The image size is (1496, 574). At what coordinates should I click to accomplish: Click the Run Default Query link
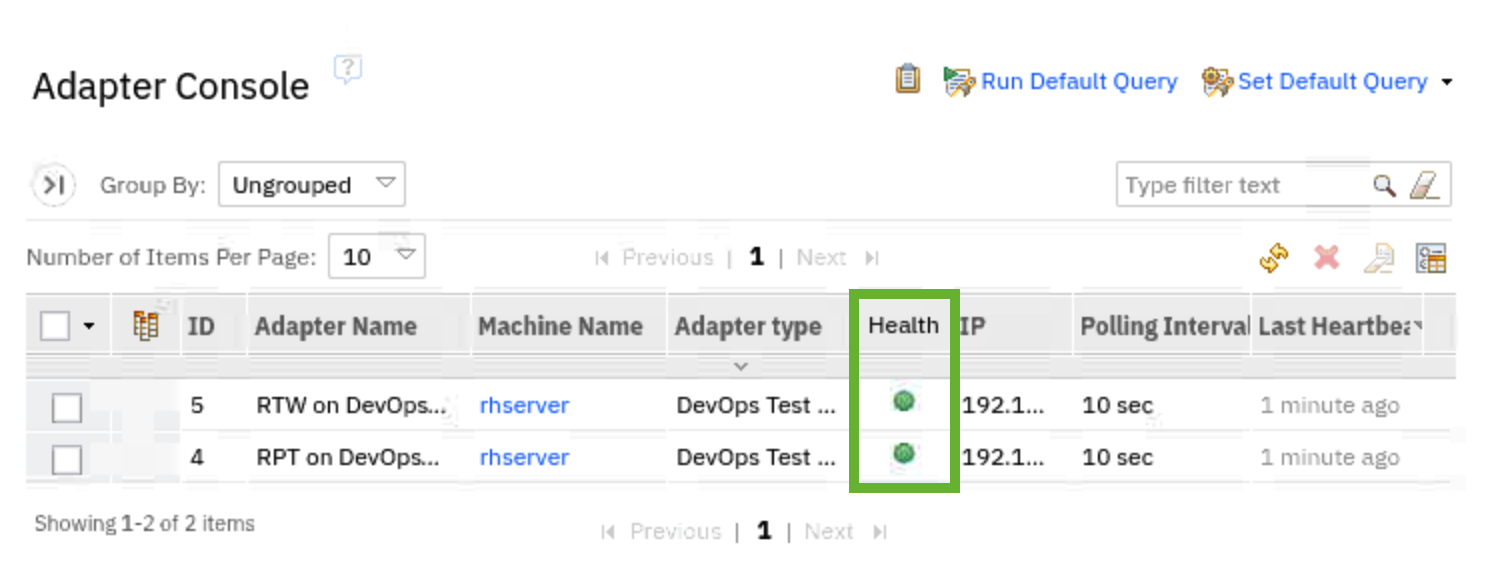click(x=1078, y=81)
